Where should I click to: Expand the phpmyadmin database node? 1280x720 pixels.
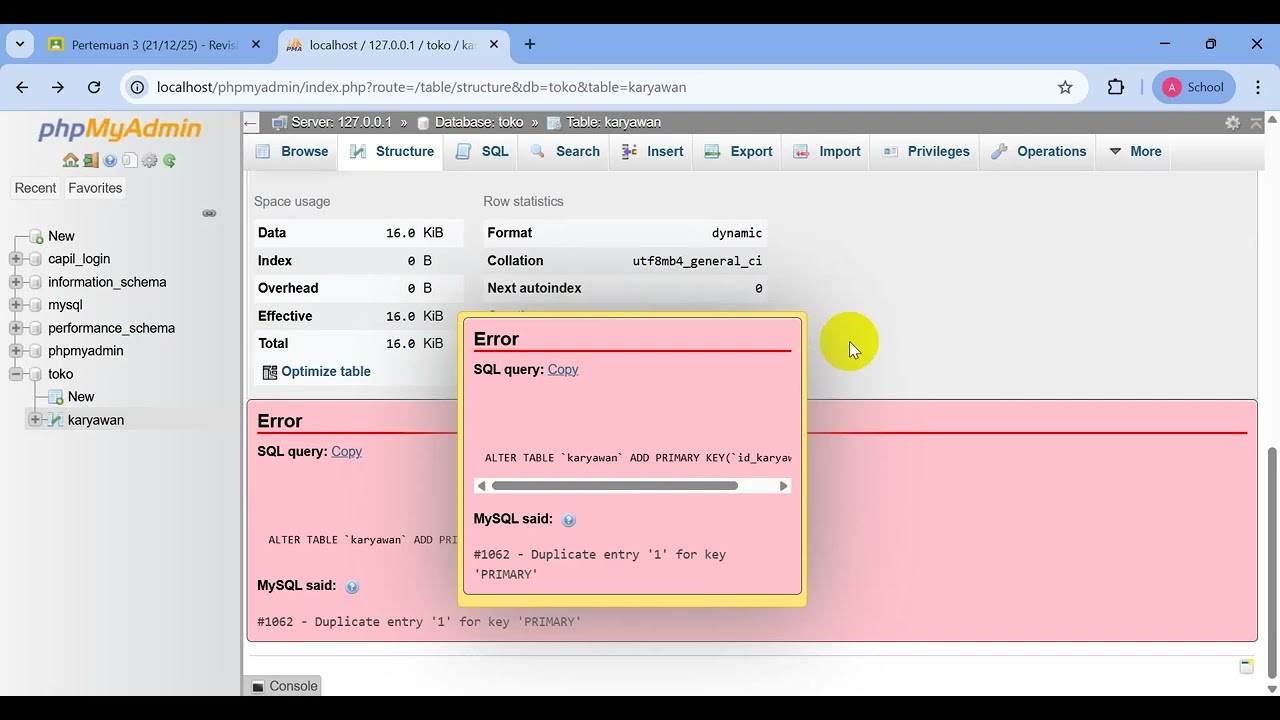16,351
